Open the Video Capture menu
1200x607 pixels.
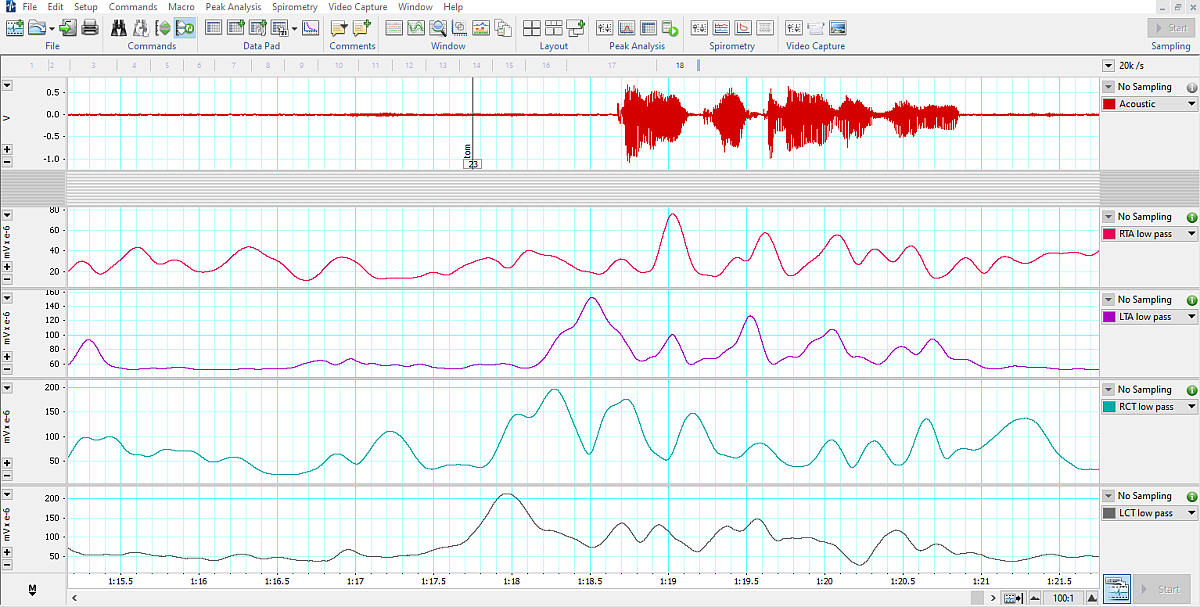point(358,7)
